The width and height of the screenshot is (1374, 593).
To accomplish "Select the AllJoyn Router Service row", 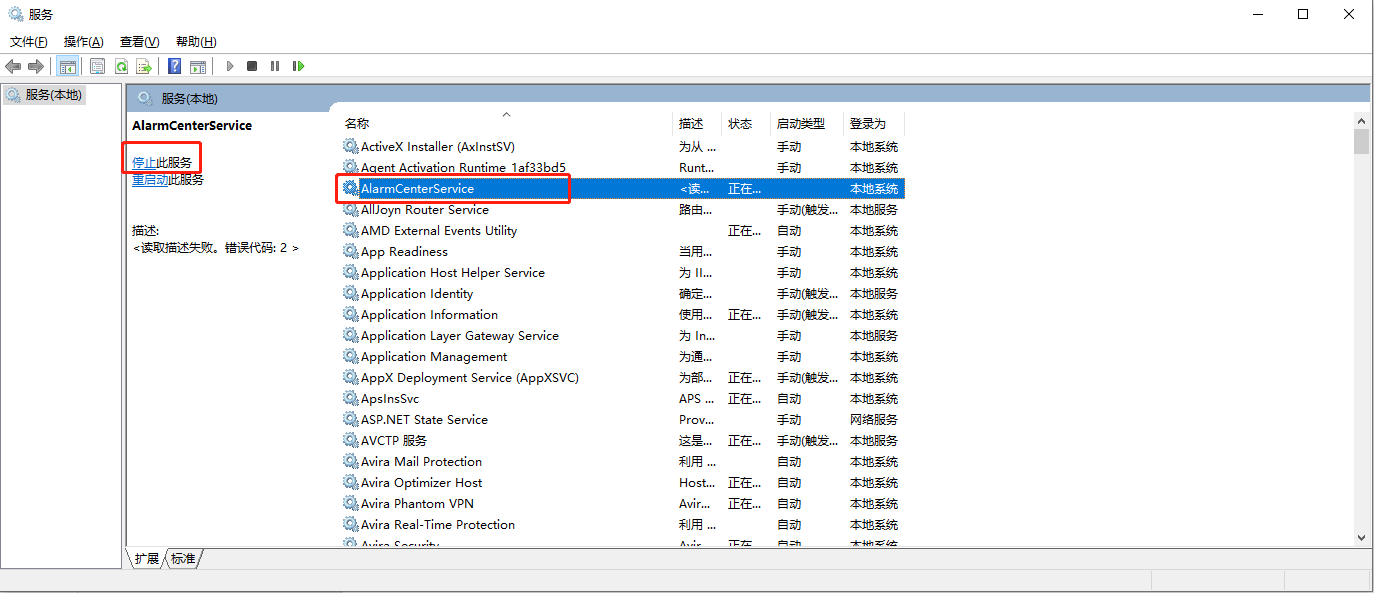I will pos(622,210).
